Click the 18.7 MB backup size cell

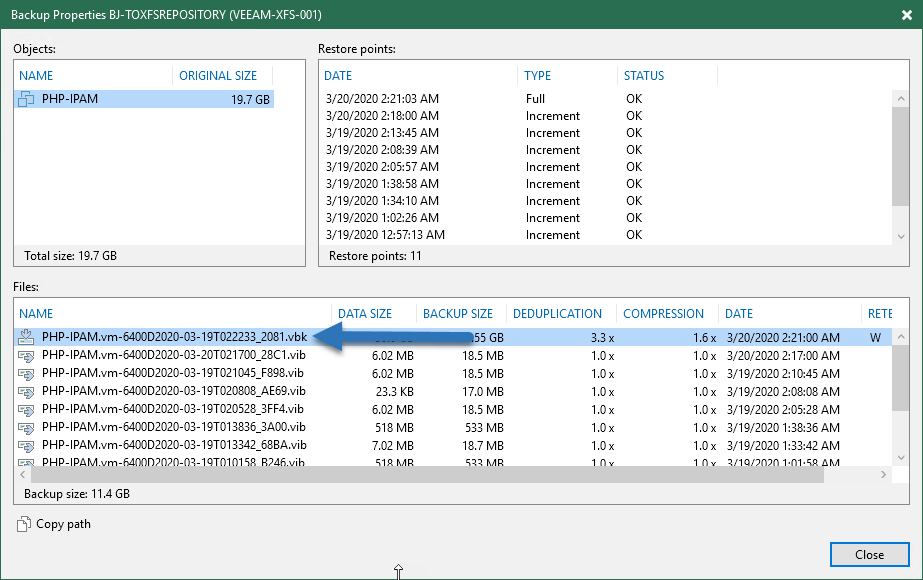(x=483, y=446)
